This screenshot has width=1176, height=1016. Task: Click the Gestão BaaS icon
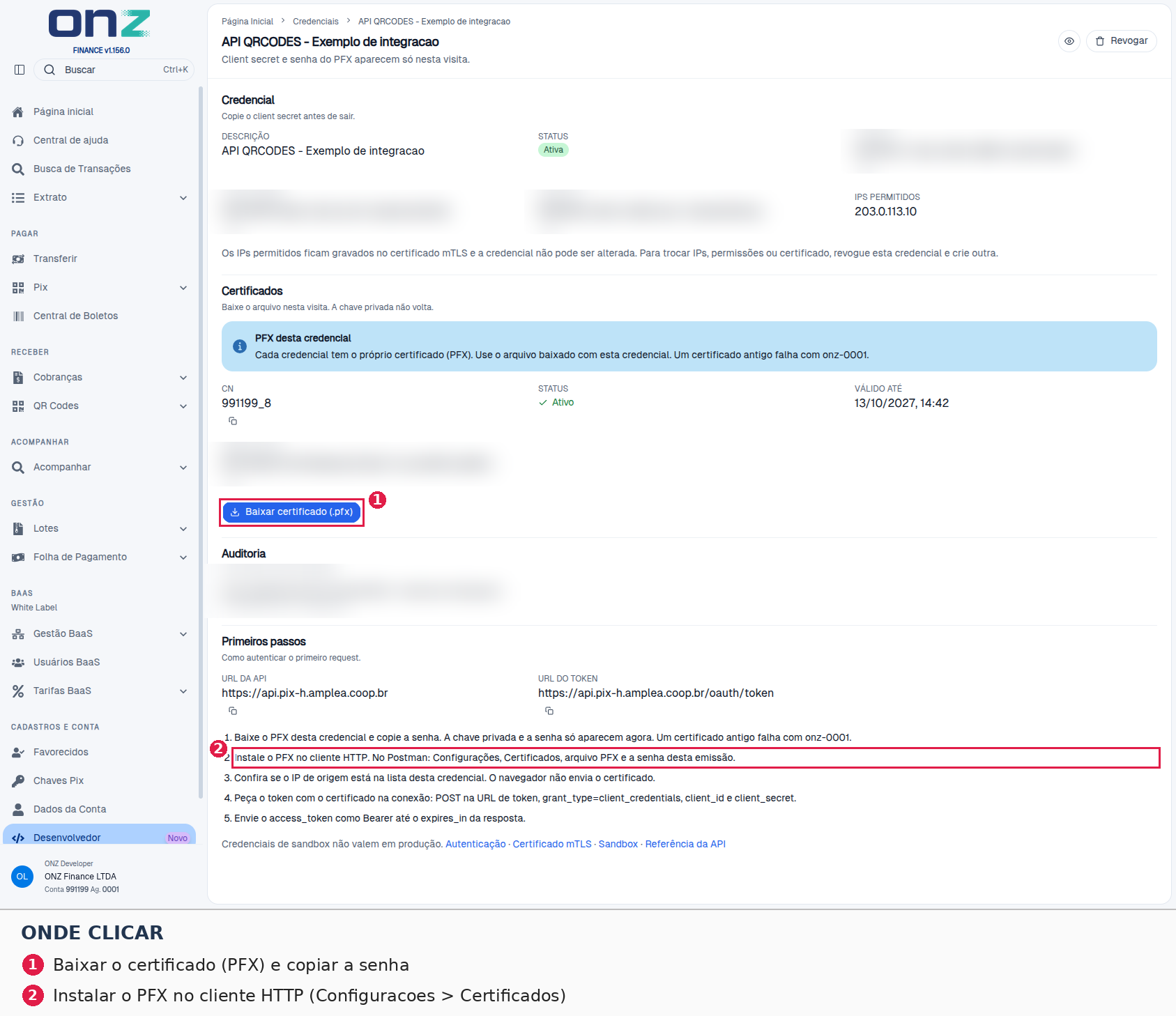click(x=18, y=634)
